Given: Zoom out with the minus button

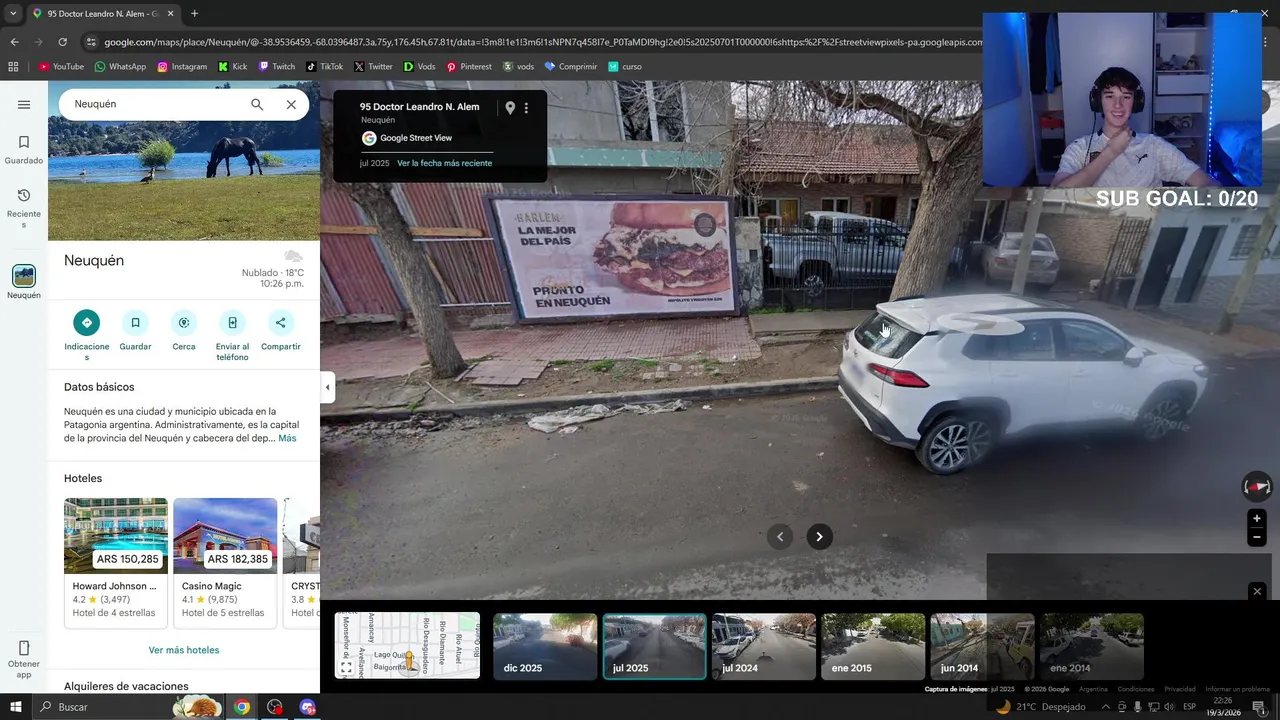Looking at the screenshot, I should tap(1257, 537).
